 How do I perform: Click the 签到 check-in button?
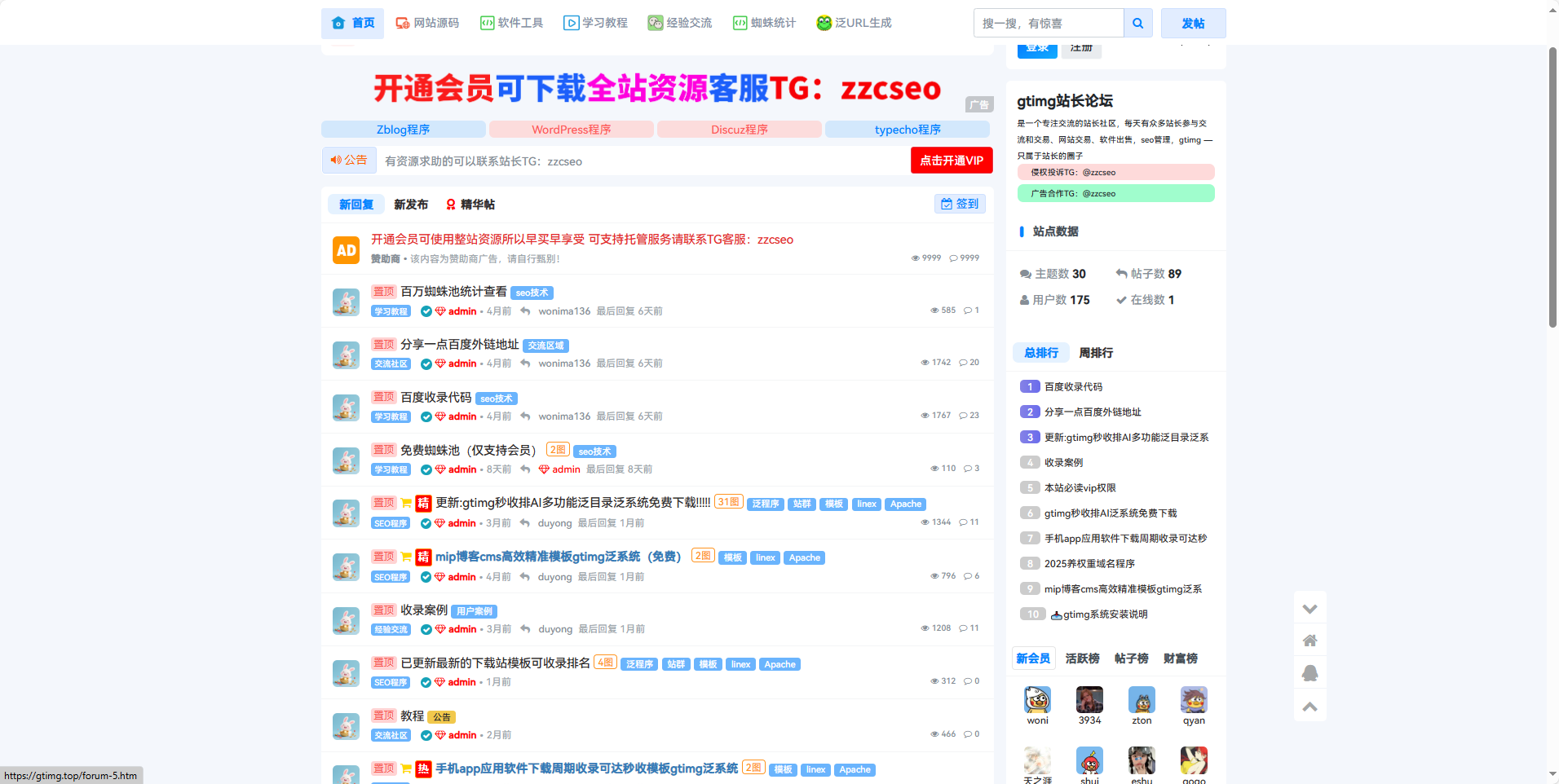960,204
